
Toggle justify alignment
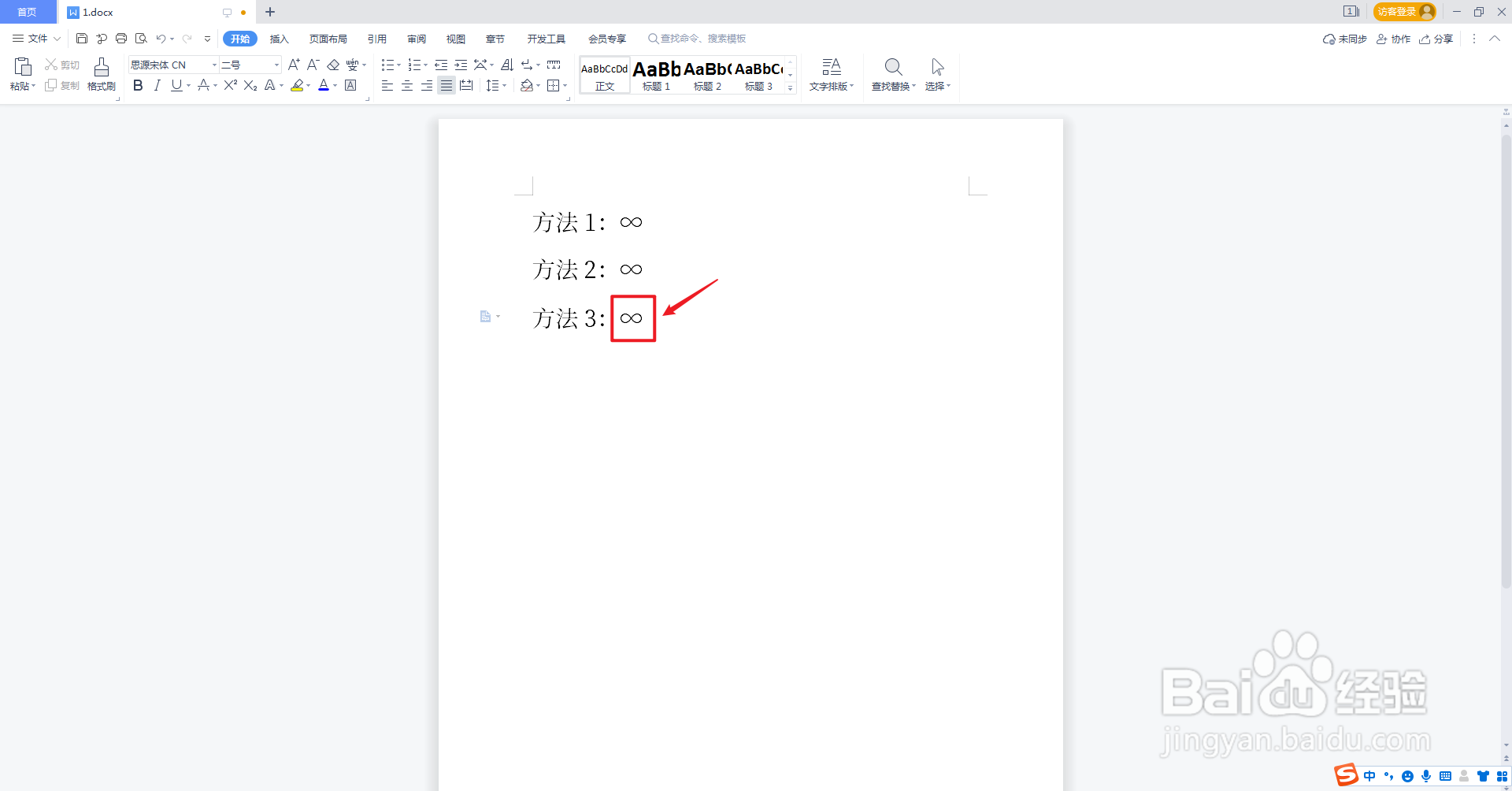(x=447, y=85)
